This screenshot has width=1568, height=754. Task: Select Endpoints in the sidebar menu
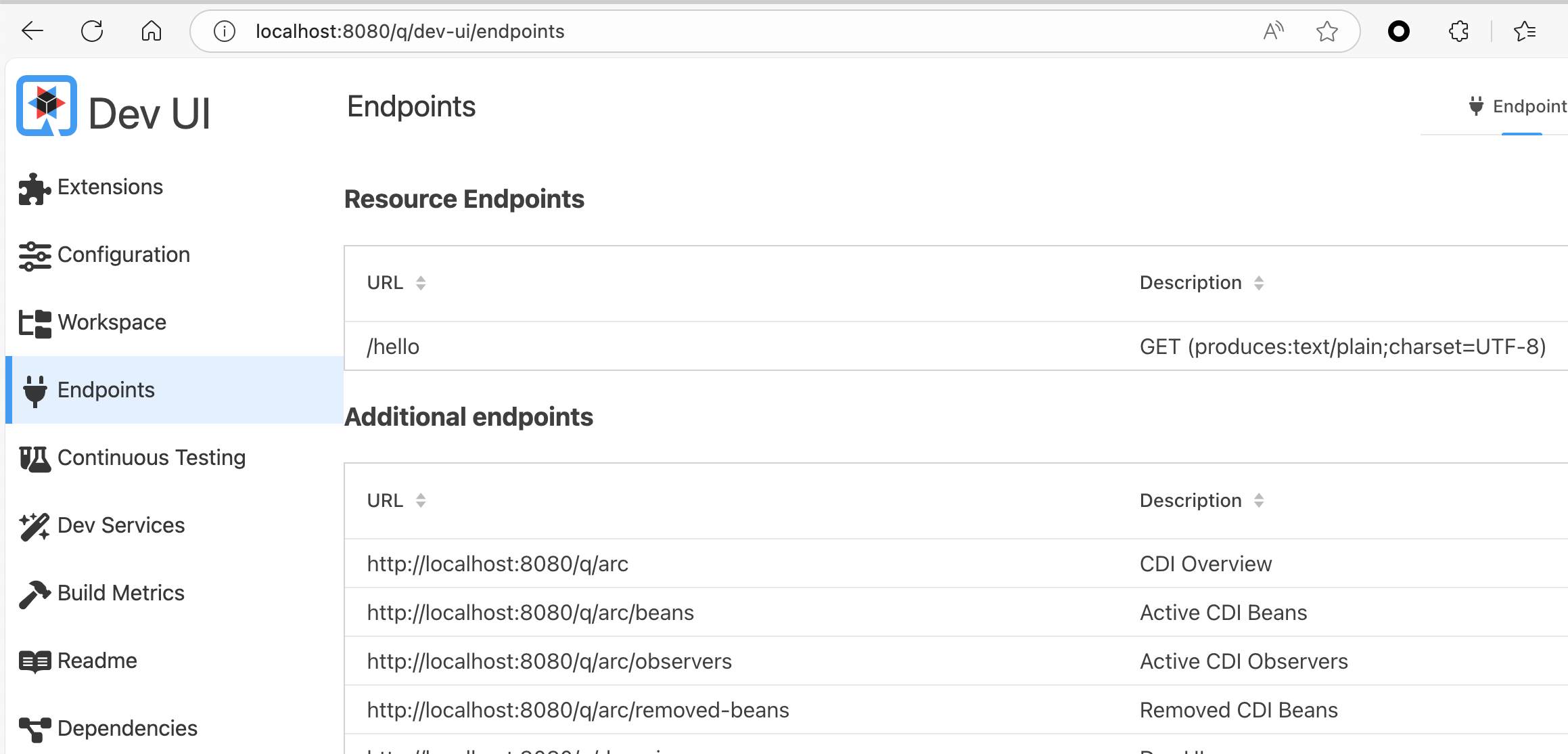coord(106,390)
